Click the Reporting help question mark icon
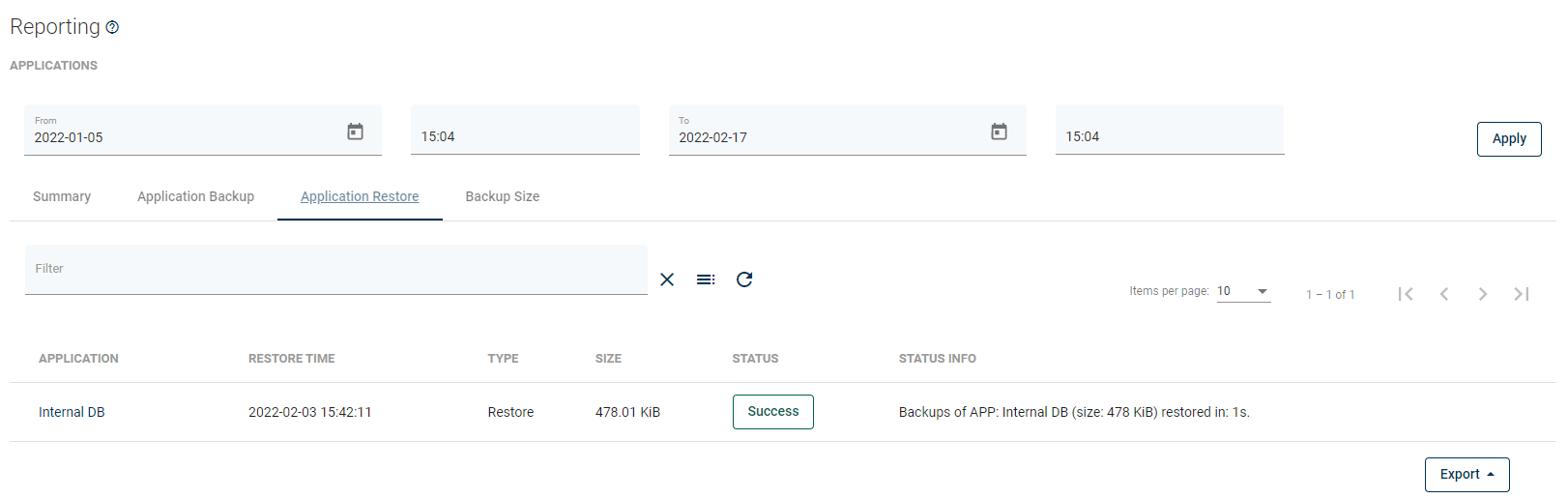1568x499 pixels. [x=112, y=27]
